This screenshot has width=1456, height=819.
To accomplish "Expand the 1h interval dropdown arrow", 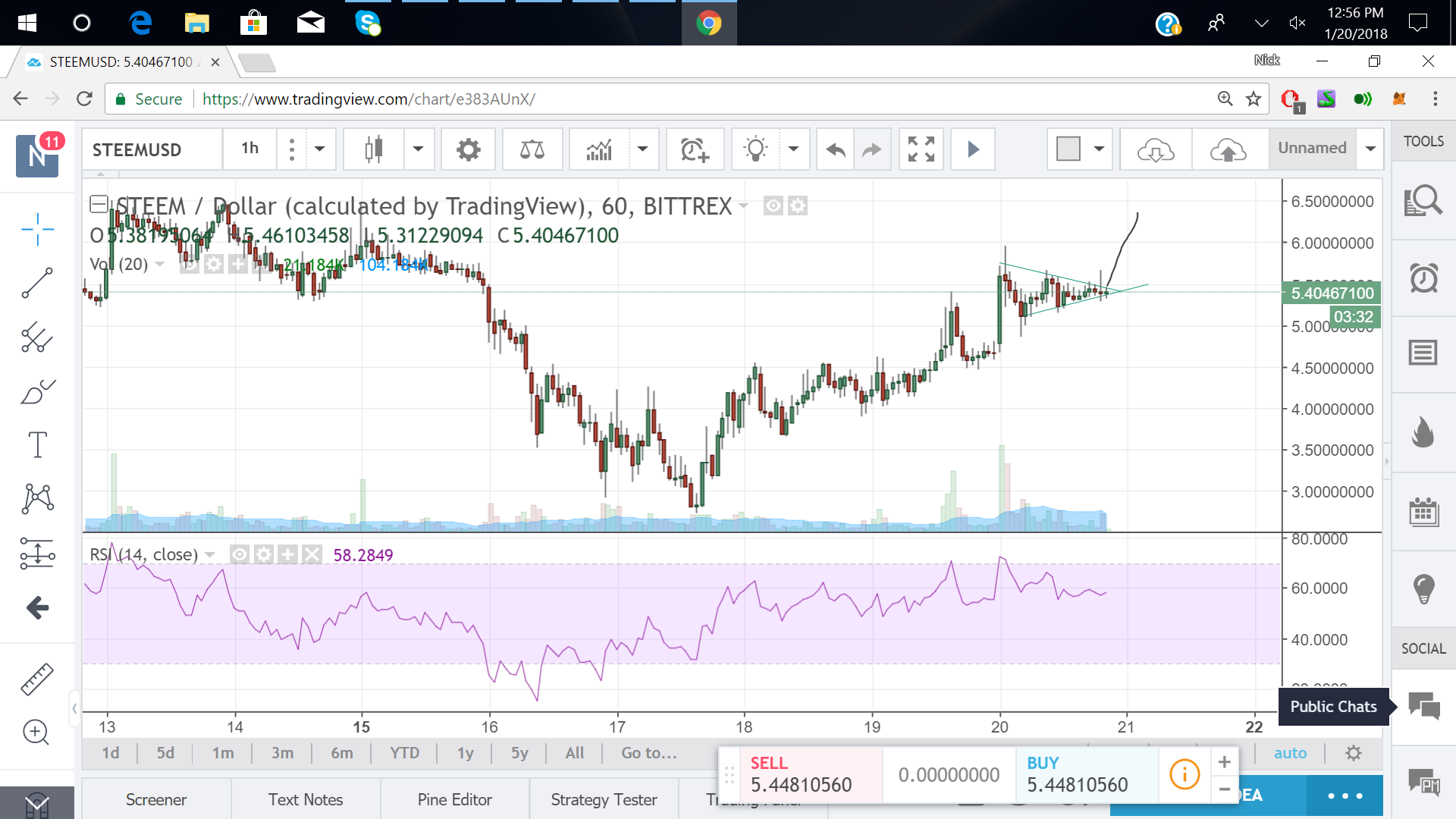I will (x=320, y=149).
